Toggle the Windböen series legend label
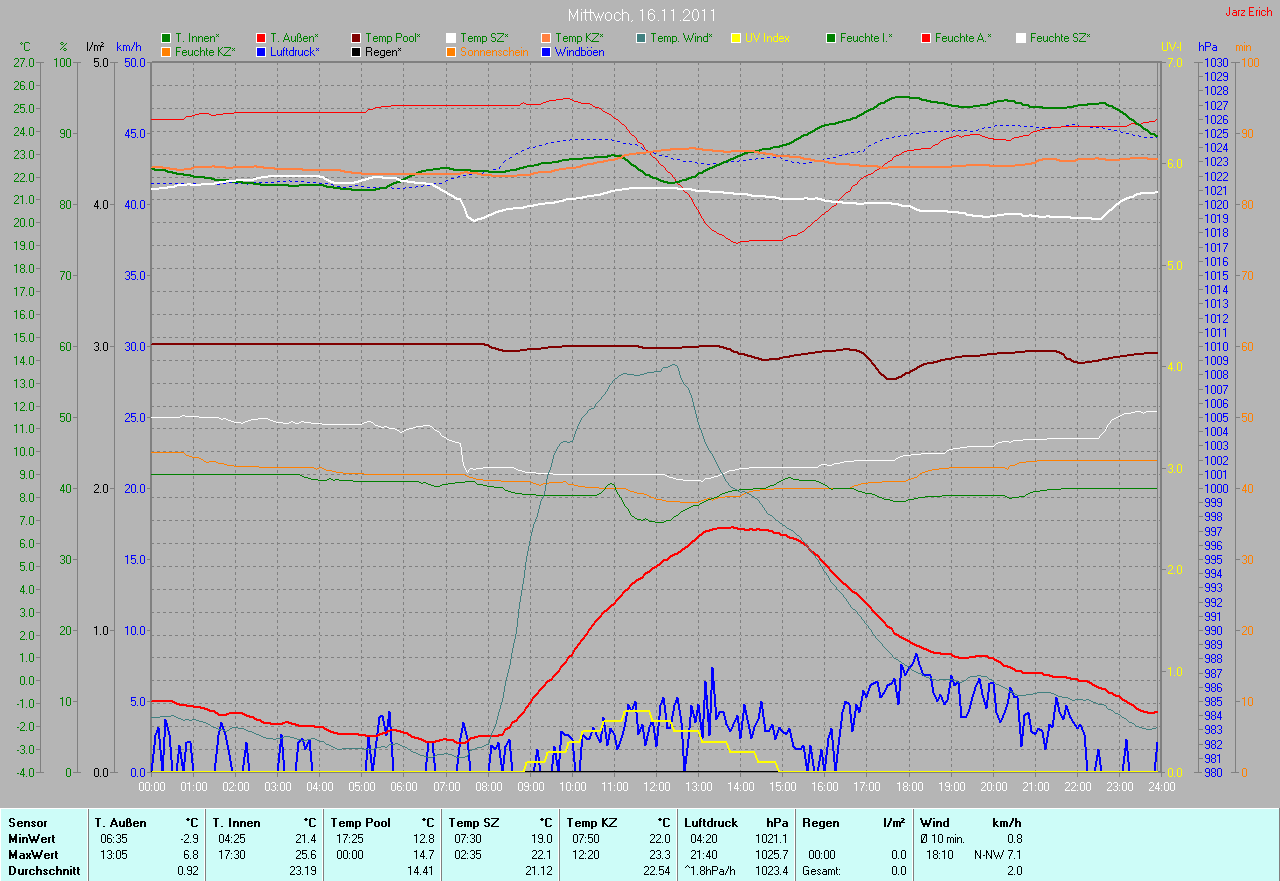 [578, 51]
